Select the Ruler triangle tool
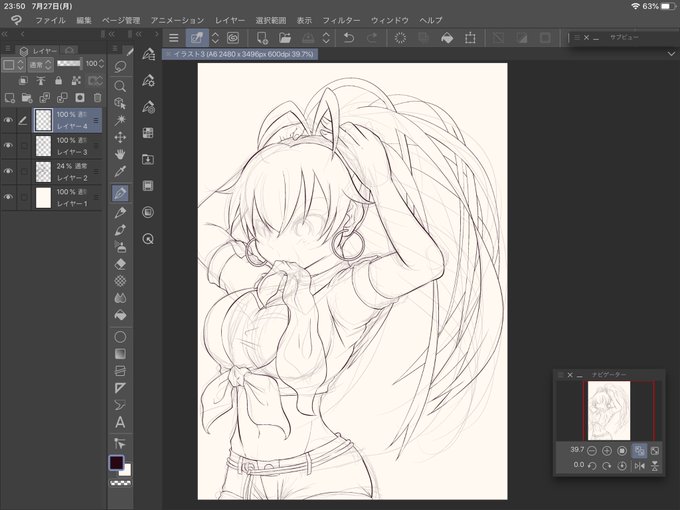The width and height of the screenshot is (680, 510). [120, 388]
